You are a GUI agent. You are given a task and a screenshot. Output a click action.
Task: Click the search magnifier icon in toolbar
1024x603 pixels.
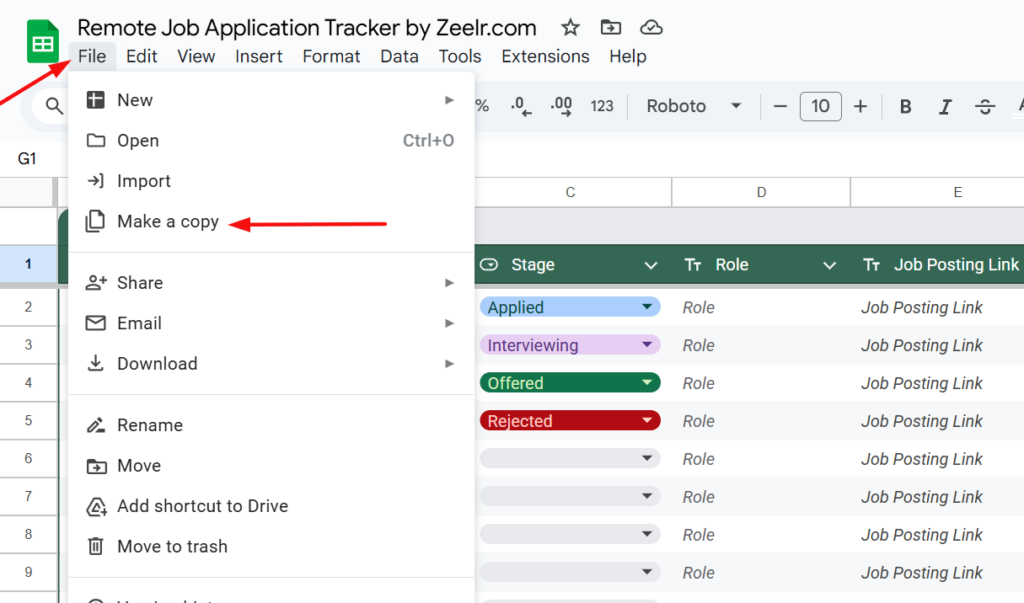coord(54,105)
